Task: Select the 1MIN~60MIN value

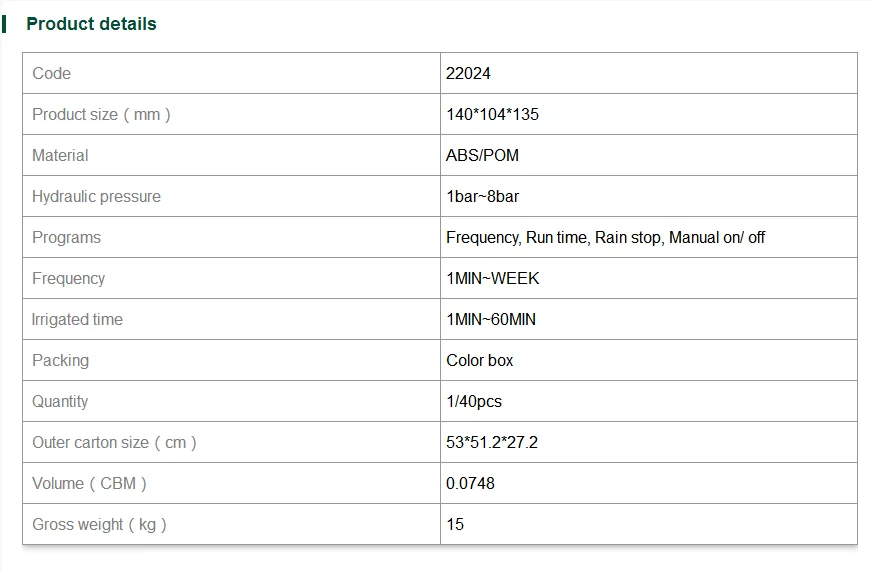Action: [491, 319]
